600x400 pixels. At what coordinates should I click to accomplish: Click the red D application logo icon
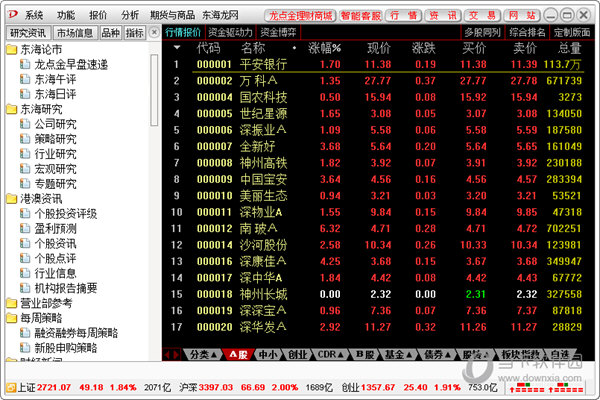[12, 14]
